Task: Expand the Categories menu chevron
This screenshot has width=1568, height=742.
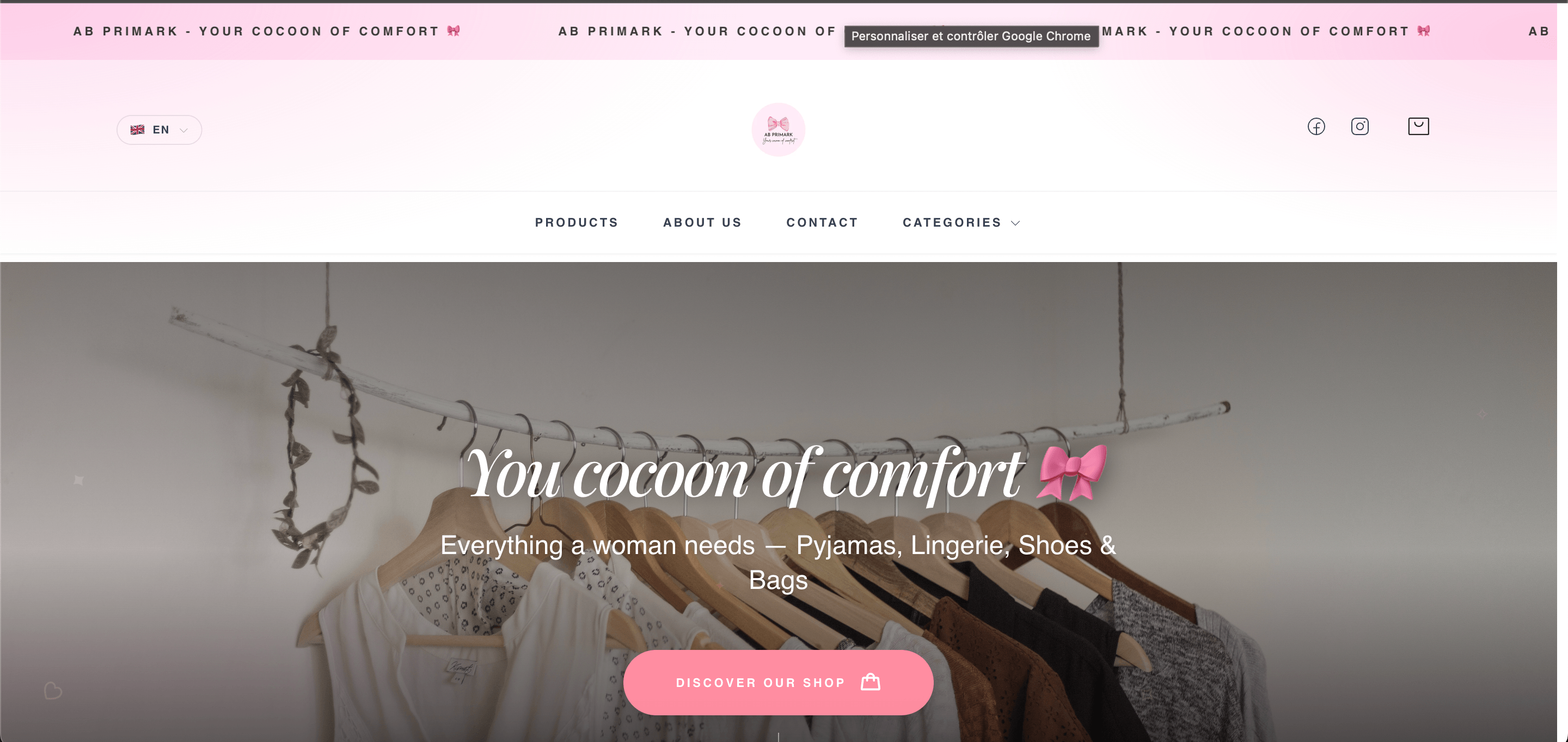Action: [1015, 223]
